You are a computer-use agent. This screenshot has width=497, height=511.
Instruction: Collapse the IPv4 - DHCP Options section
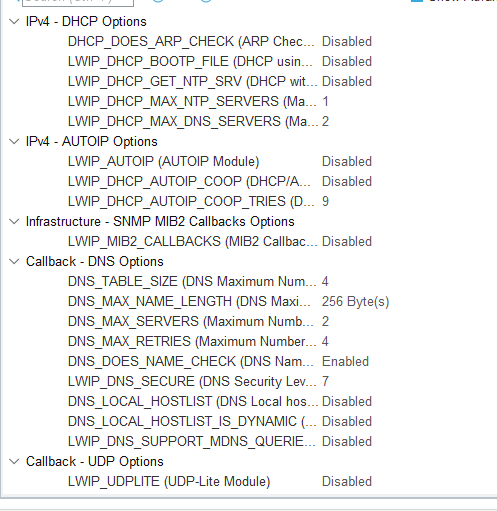[x=14, y=22]
